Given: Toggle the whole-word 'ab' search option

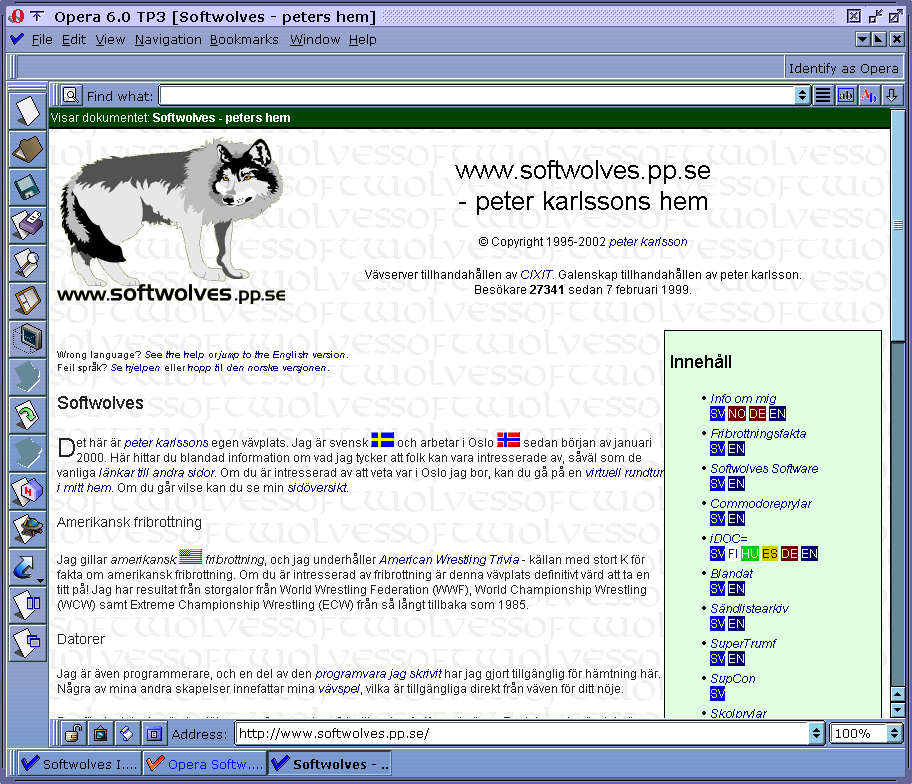Looking at the screenshot, I should [x=846, y=96].
